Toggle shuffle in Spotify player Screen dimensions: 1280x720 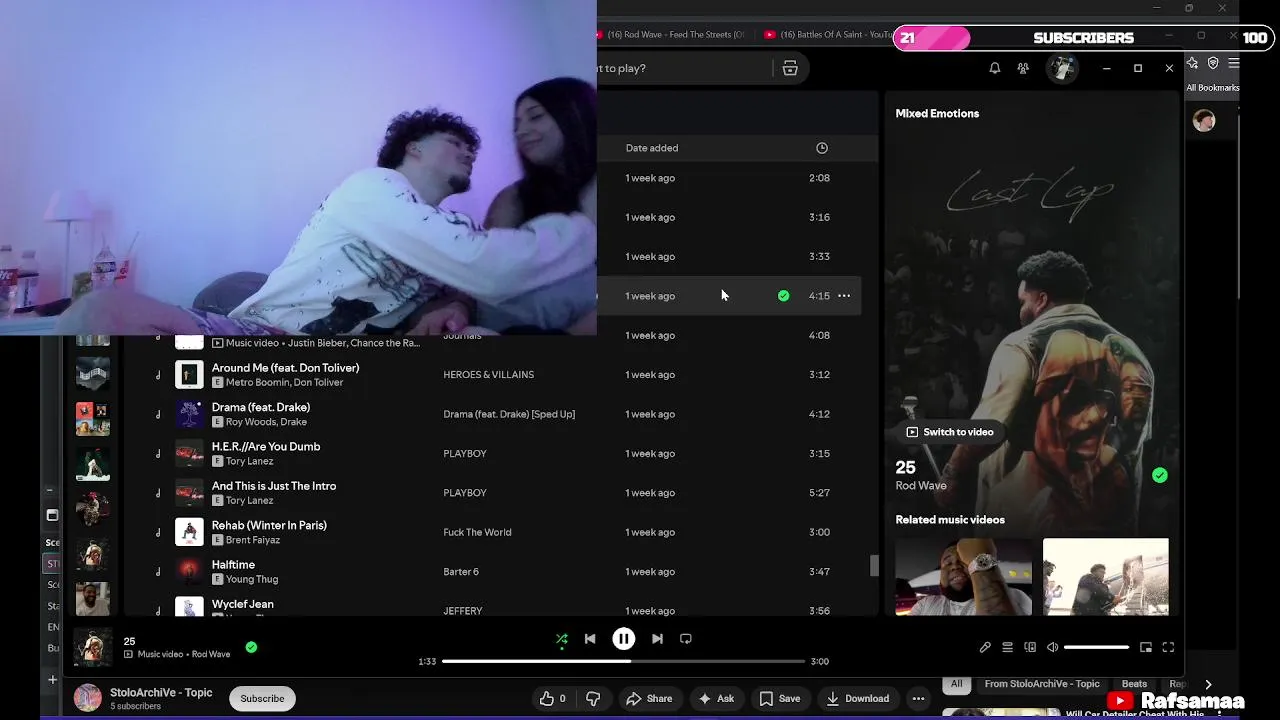(x=561, y=639)
